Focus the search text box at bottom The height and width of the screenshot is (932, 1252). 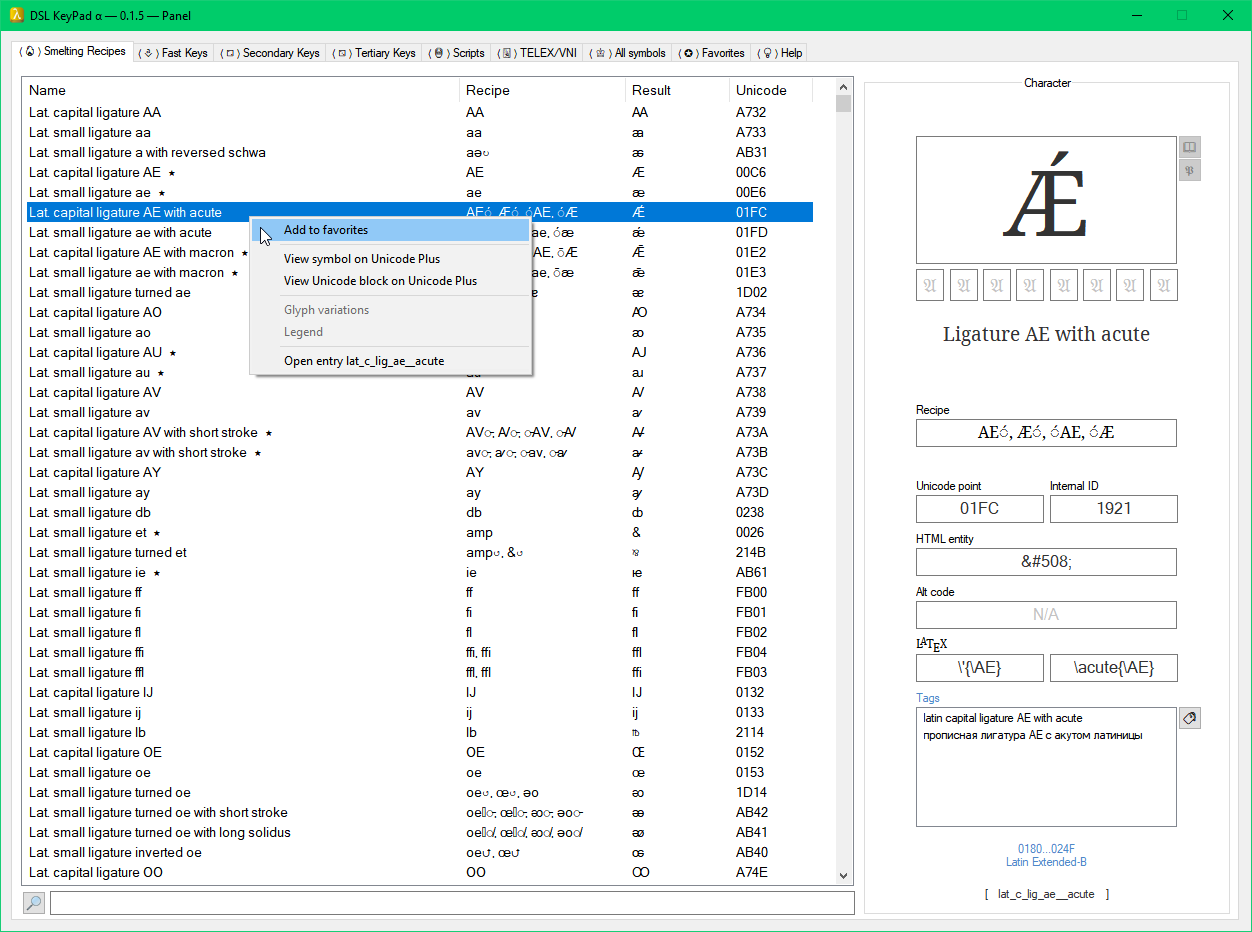tap(452, 903)
